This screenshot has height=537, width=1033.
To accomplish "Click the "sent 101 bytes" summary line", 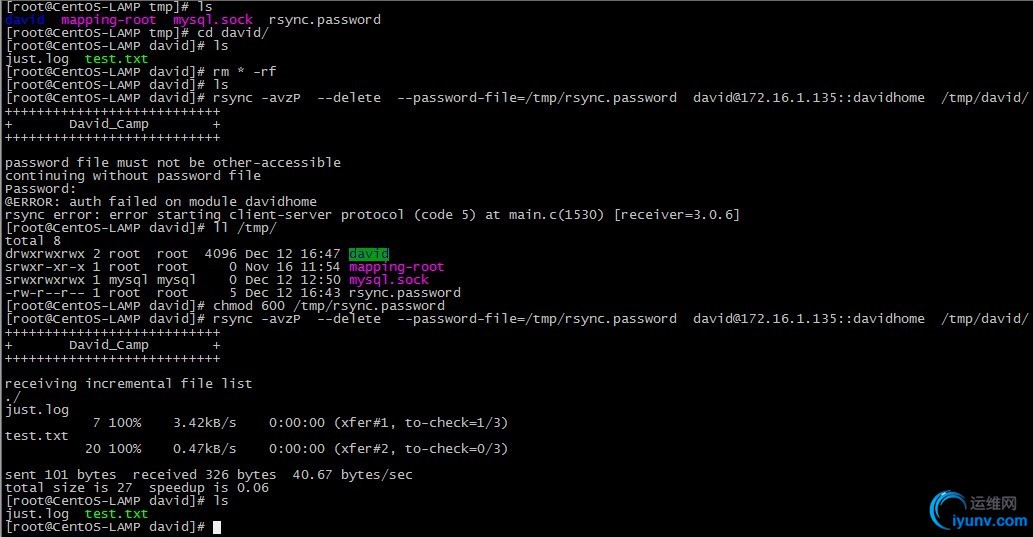I will tap(209, 475).
